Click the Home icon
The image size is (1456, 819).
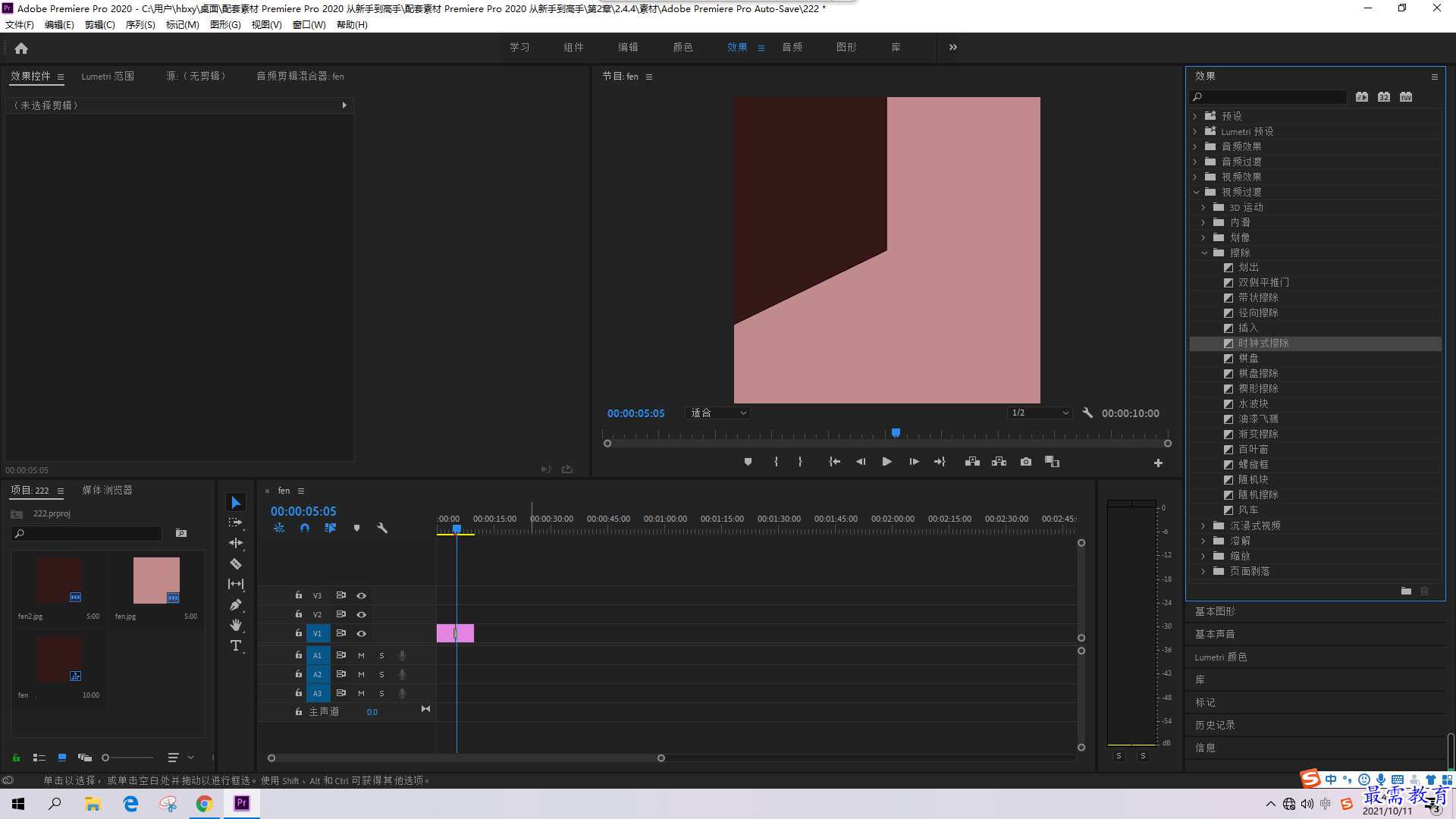21,48
